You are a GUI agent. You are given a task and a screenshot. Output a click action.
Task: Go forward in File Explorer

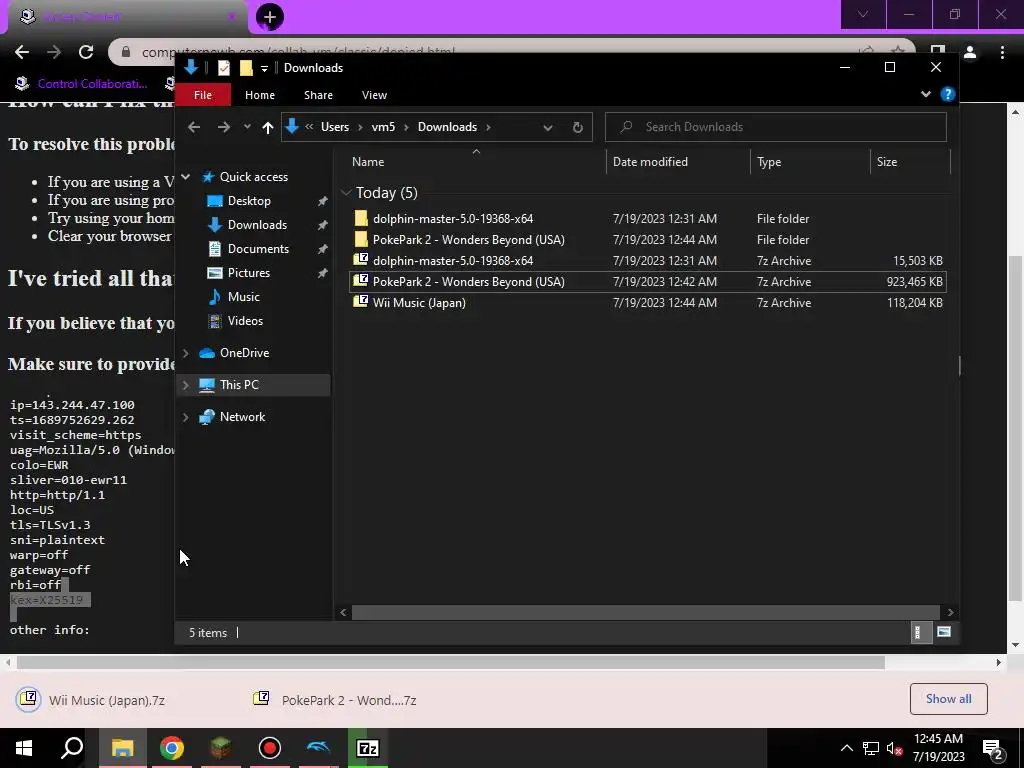[223, 127]
